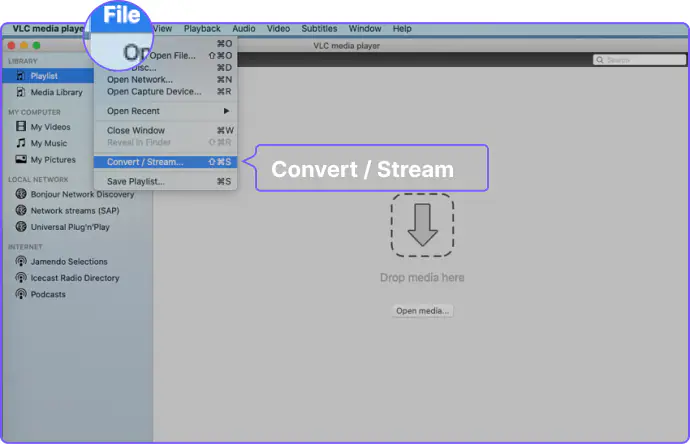The height and width of the screenshot is (444, 690).
Task: Click the My Music note icon
Action: click(x=21, y=143)
